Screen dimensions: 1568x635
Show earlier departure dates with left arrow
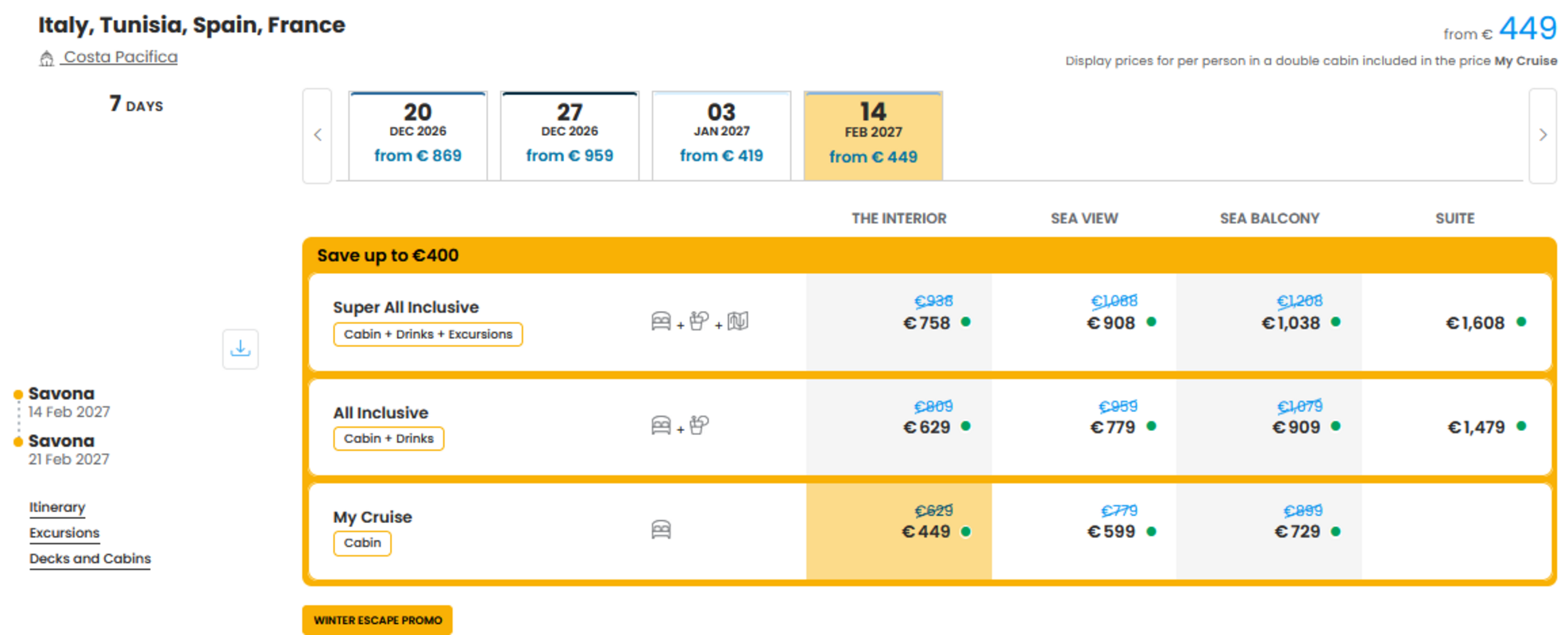tap(318, 136)
